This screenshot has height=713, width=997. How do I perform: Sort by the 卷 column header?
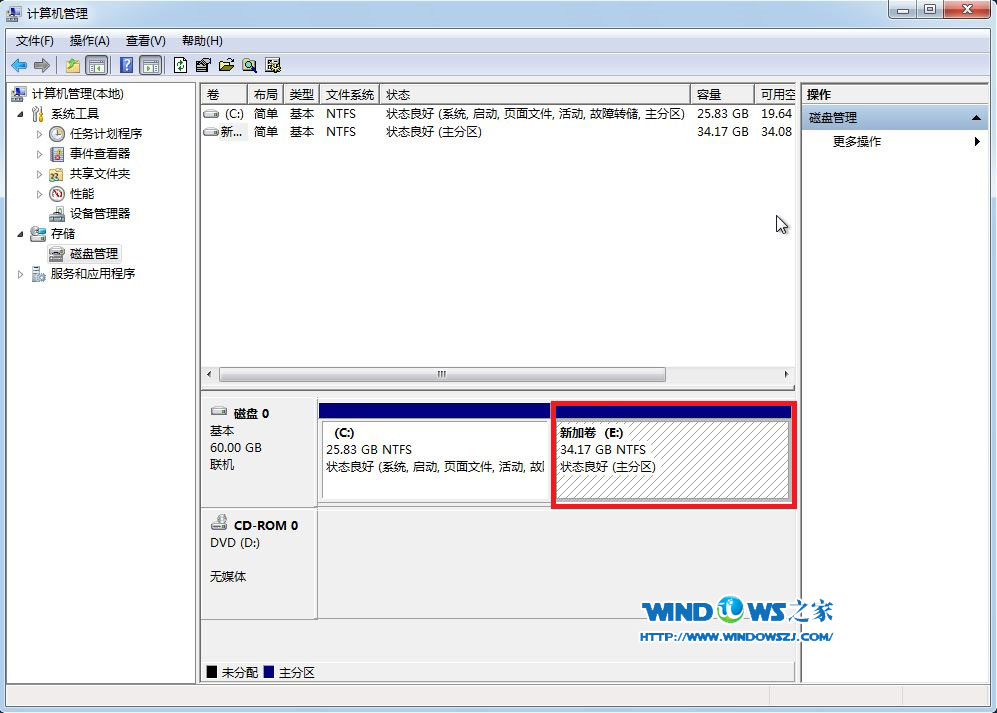224,94
